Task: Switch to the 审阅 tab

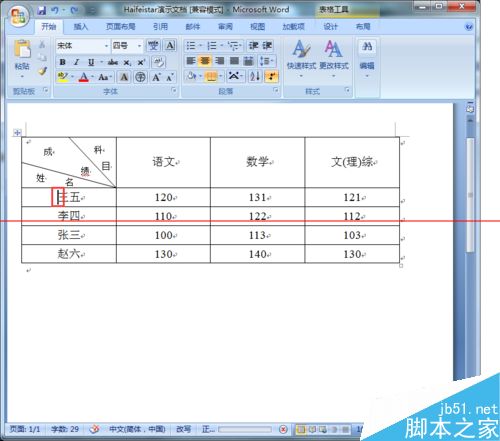Action: pos(225,27)
